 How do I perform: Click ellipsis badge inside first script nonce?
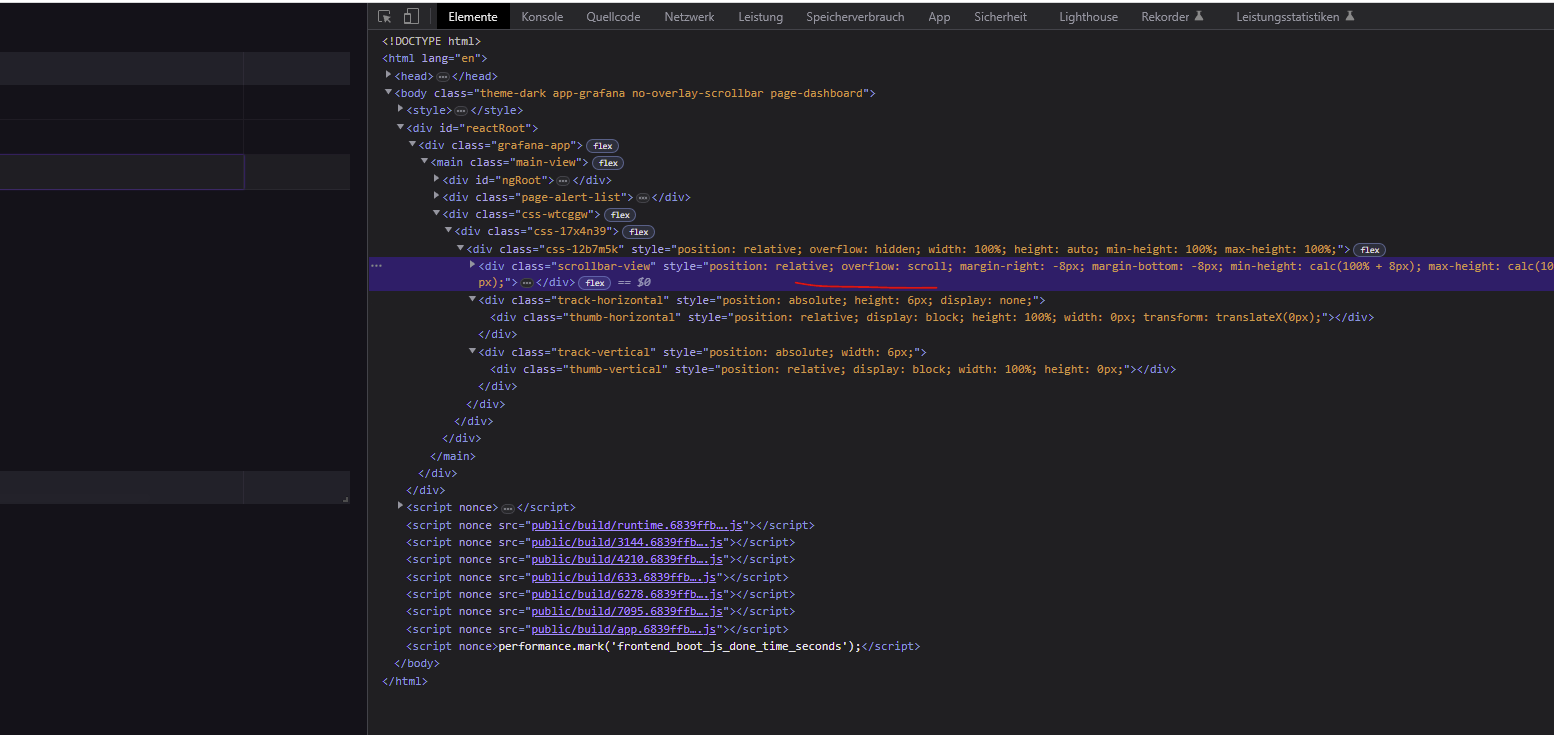pyautogui.click(x=507, y=509)
